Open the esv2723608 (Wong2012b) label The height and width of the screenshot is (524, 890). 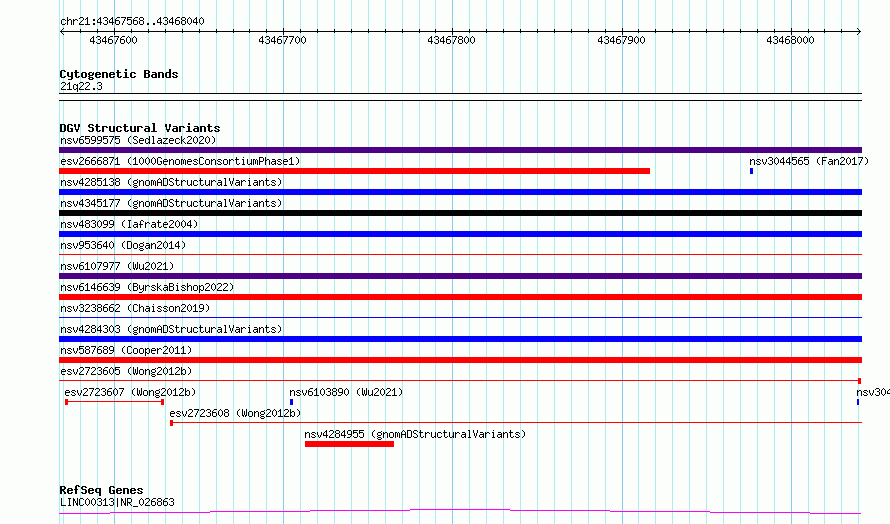[x=235, y=413]
